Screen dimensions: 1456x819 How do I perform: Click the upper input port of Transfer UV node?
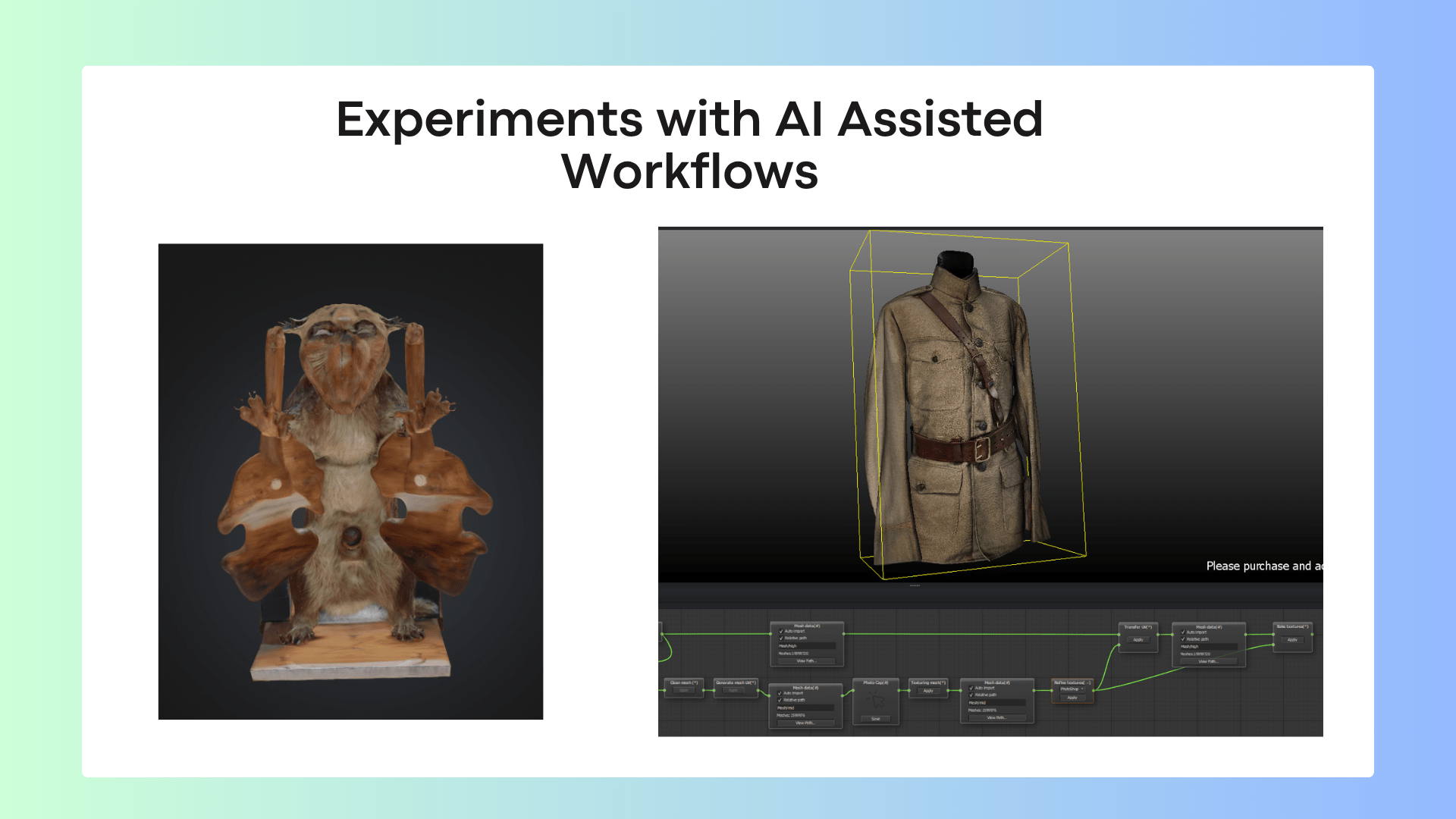click(1119, 634)
